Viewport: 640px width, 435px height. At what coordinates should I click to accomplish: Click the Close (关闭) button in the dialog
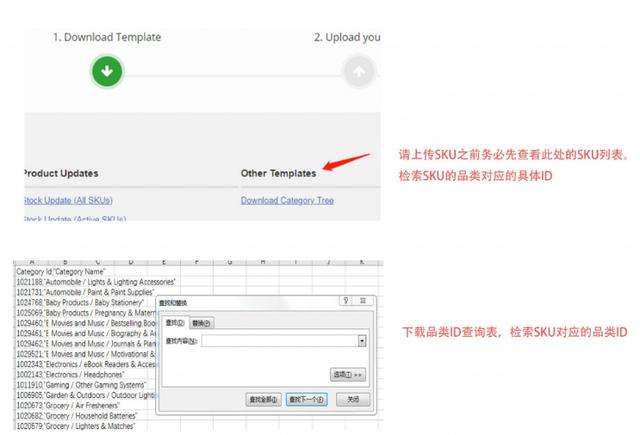[x=353, y=399]
